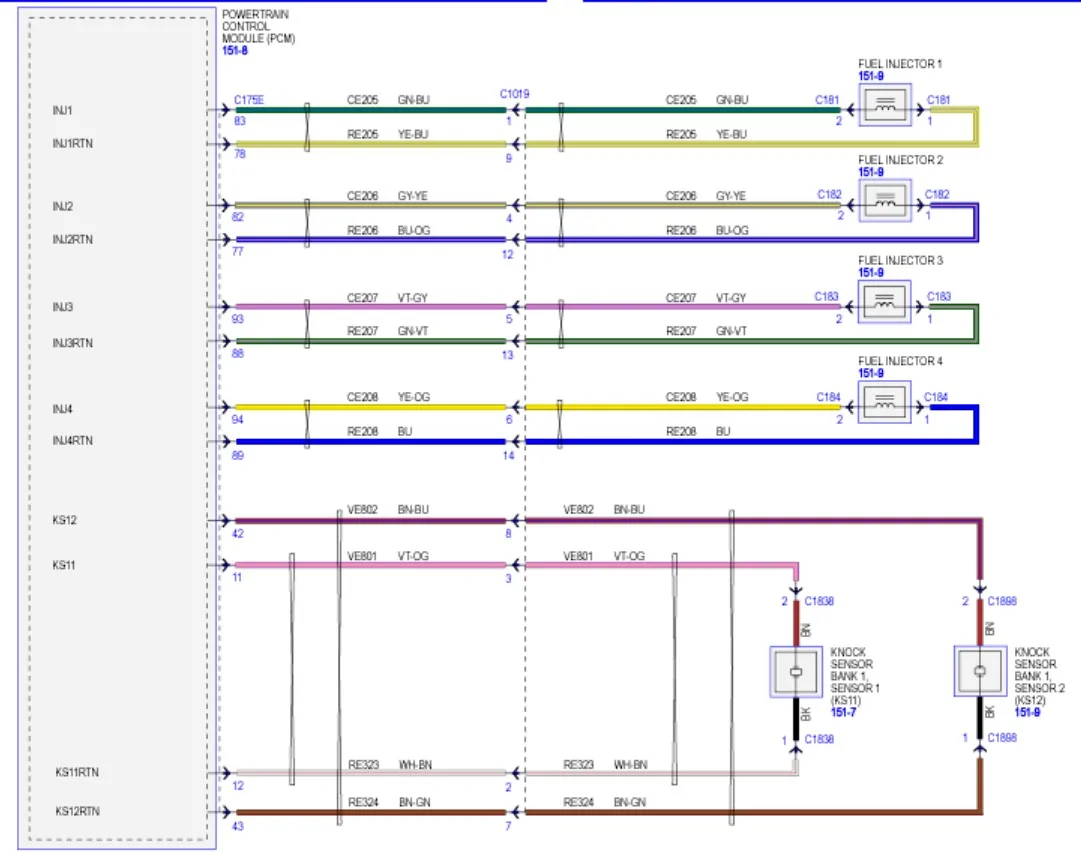Screen dimensions: 1081x852
Task: Click the C1019 connector label
Action: 514,94
